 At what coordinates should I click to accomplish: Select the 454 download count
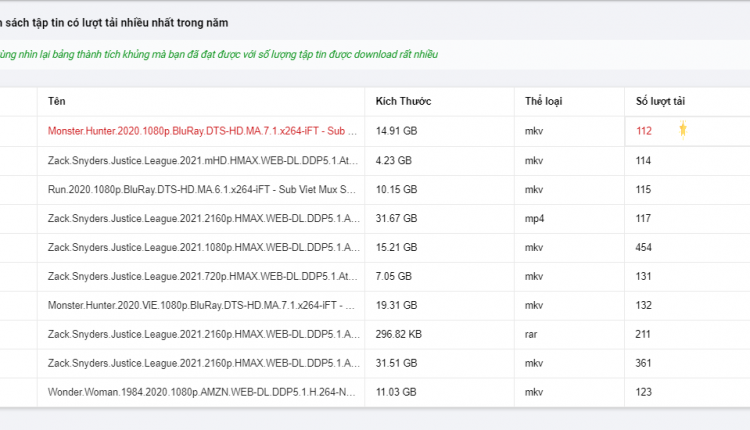pos(644,247)
